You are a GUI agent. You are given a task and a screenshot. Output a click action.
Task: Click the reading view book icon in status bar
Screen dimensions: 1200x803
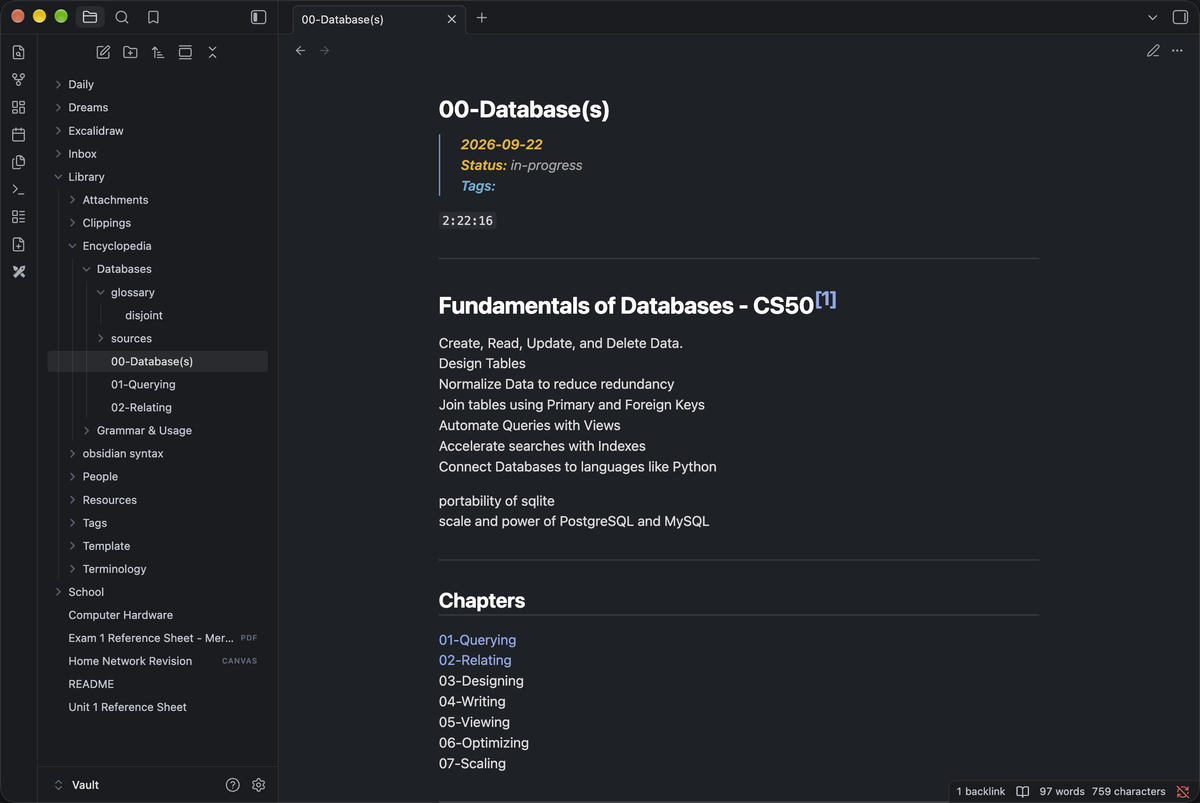click(x=1023, y=791)
